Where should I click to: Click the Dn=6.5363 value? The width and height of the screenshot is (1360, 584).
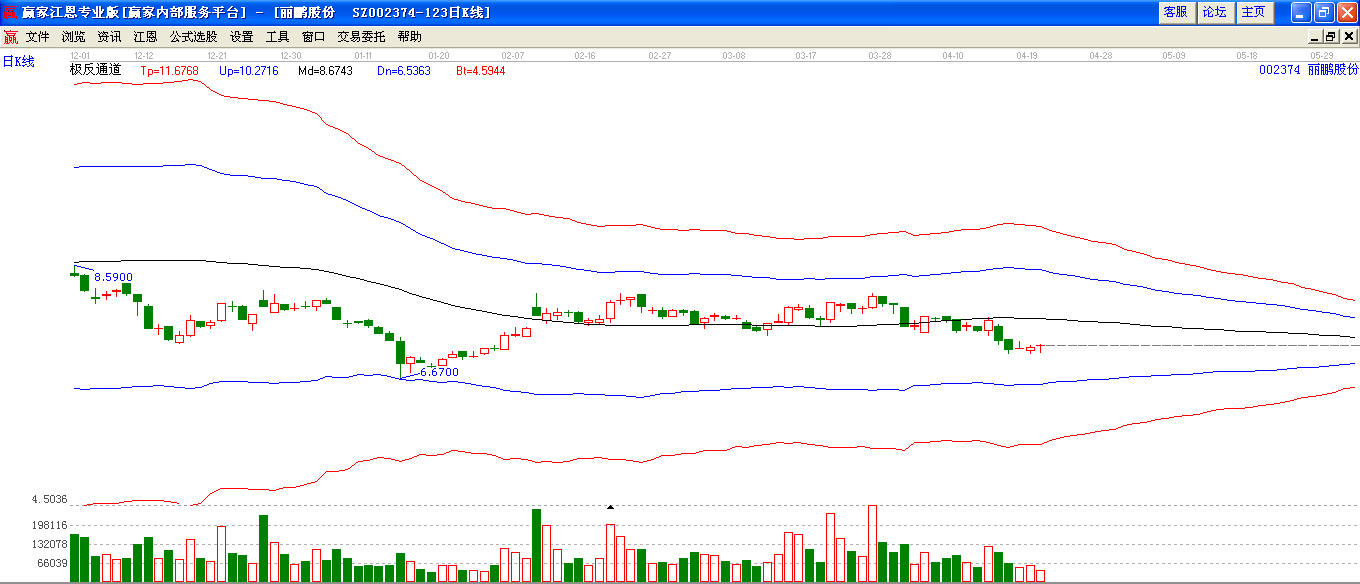coord(404,71)
